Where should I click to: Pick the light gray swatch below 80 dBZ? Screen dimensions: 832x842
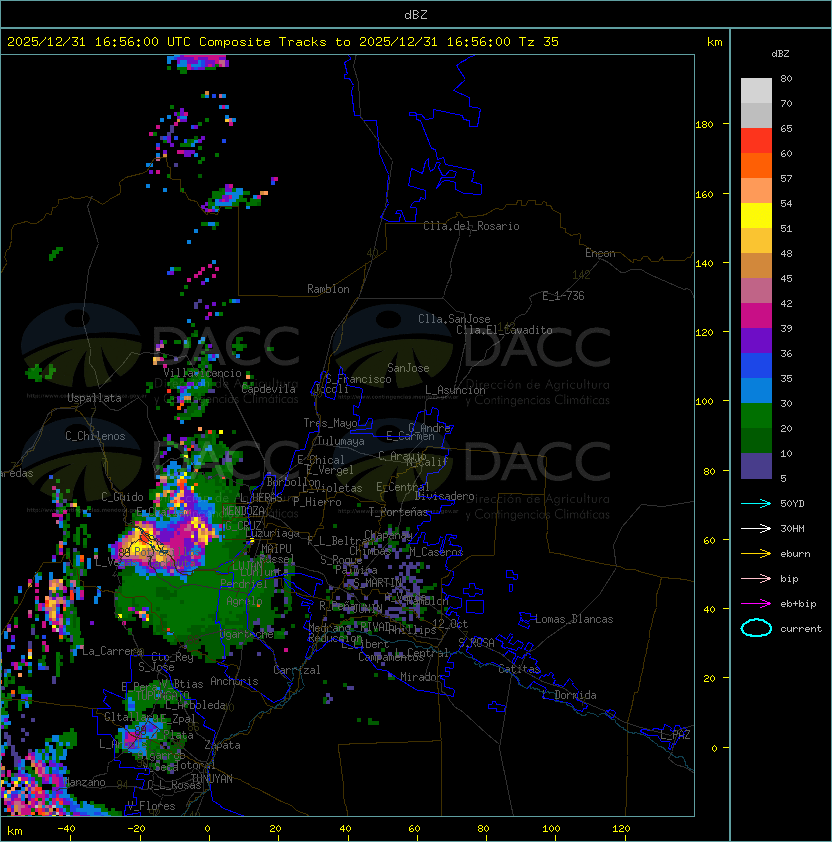756,91
